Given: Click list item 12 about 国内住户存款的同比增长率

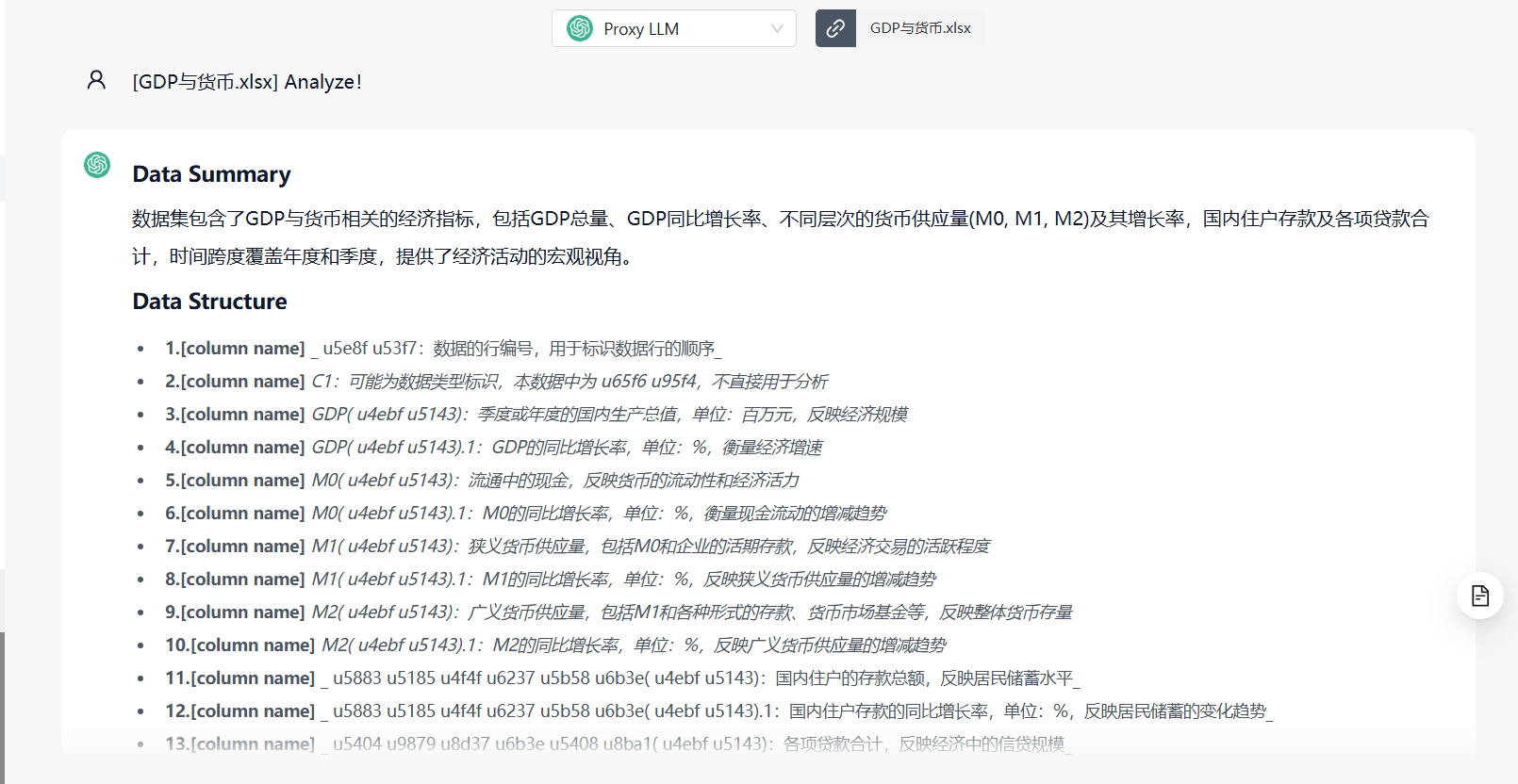Looking at the screenshot, I should (719, 711).
